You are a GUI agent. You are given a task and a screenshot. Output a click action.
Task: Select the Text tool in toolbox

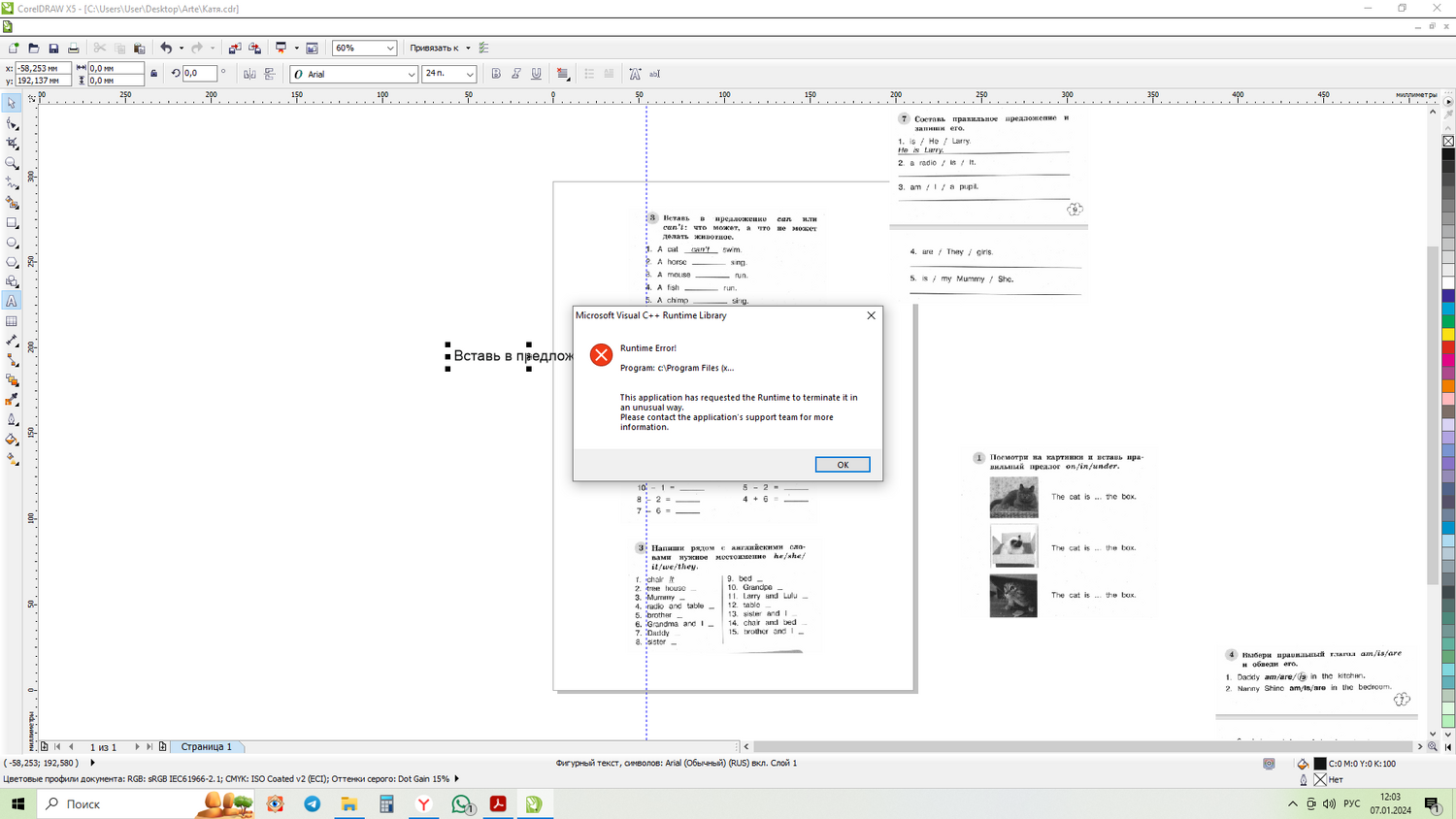click(12, 301)
